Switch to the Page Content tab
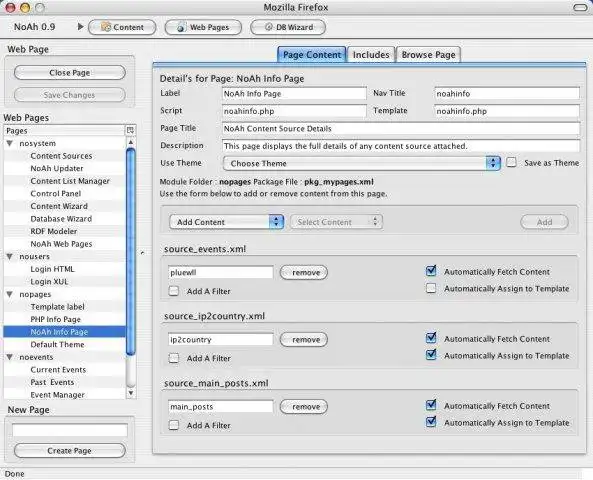593x480 pixels. pos(312,55)
